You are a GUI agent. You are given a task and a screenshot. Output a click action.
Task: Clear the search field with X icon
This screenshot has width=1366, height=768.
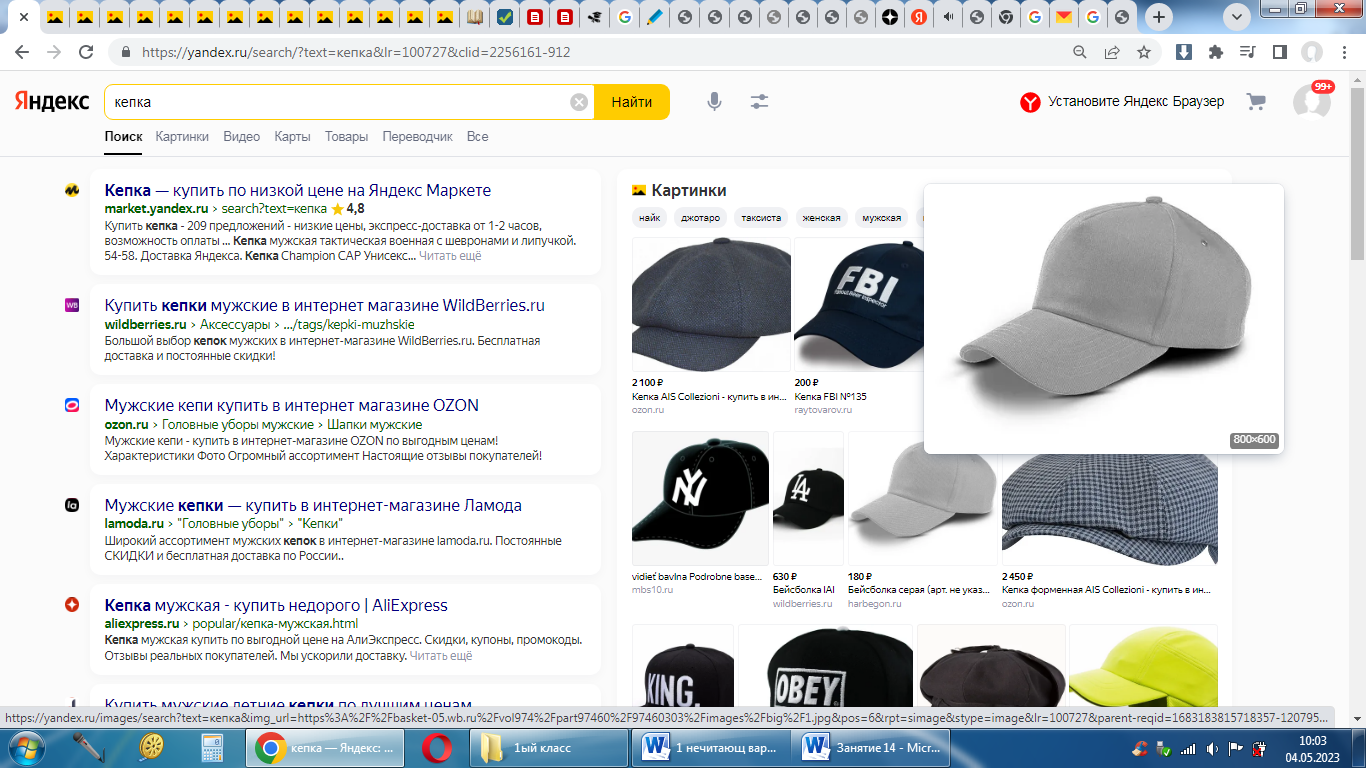(579, 102)
